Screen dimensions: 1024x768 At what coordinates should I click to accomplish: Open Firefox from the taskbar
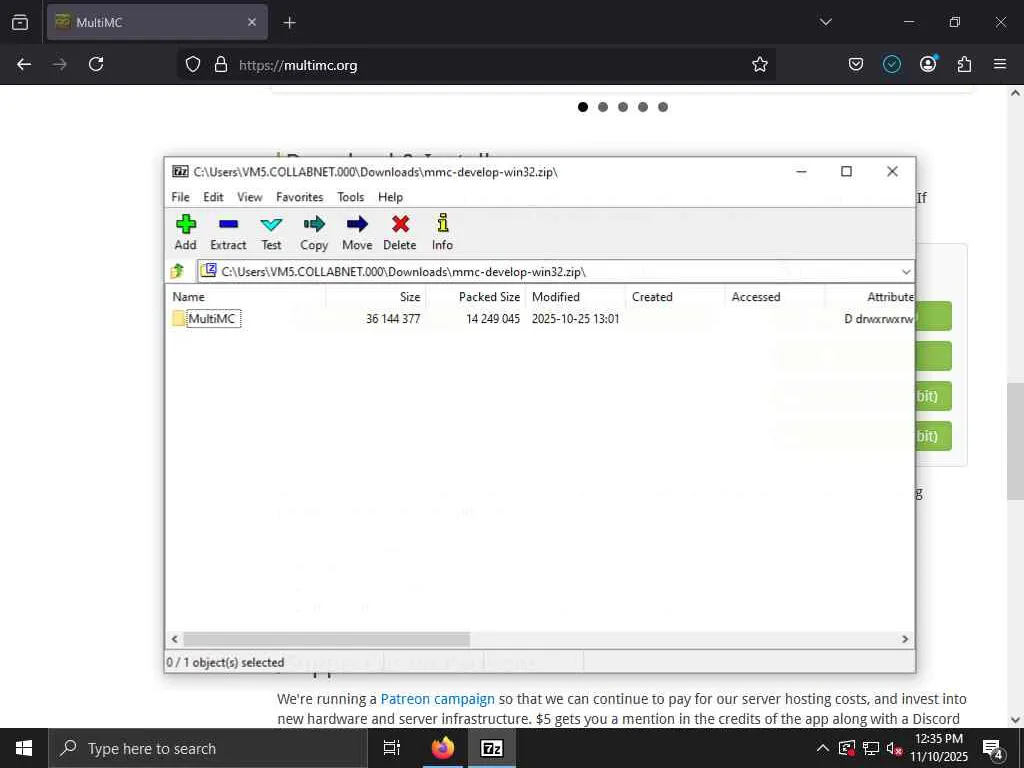pyautogui.click(x=443, y=748)
